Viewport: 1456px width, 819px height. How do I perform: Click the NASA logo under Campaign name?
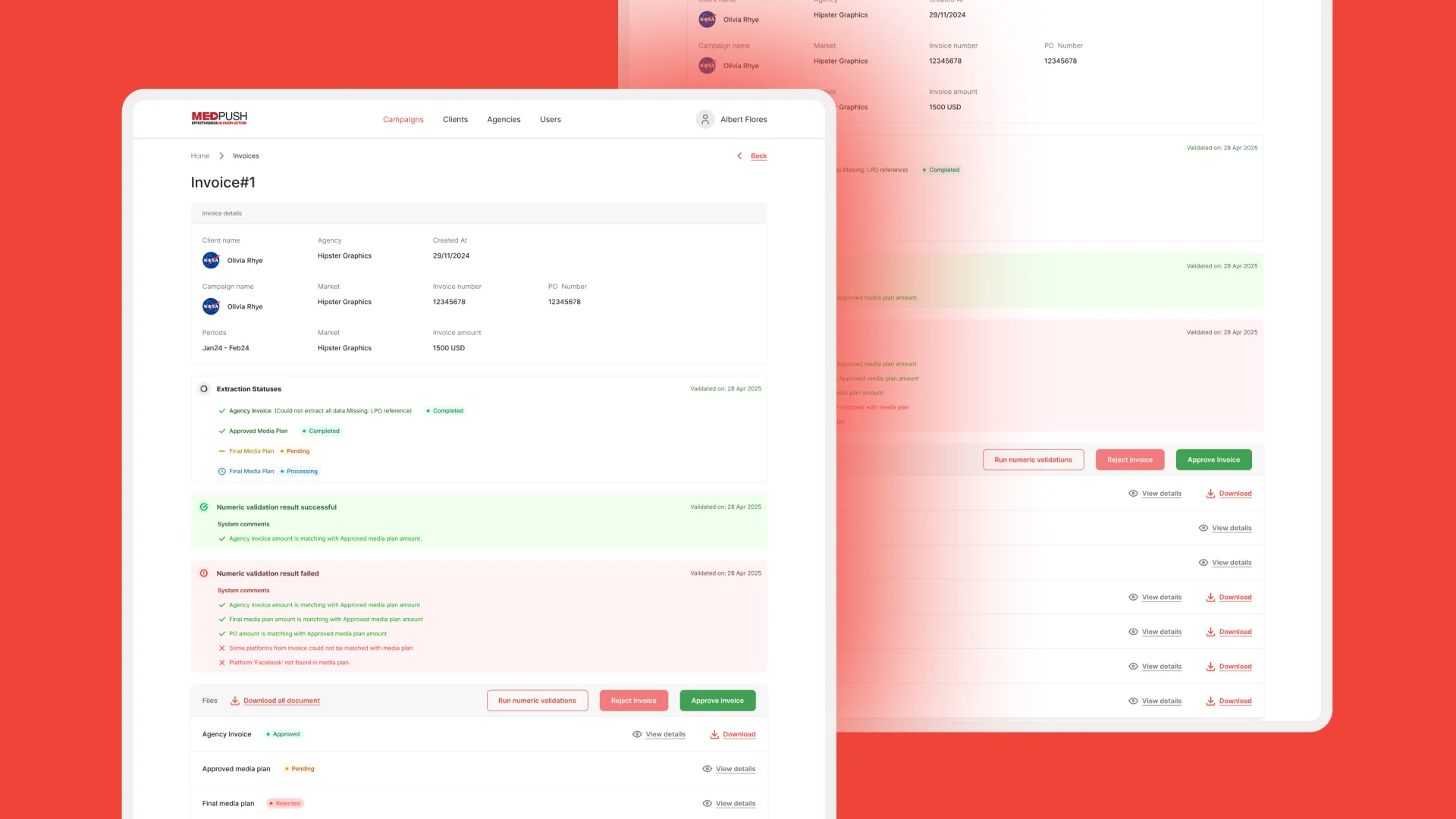(x=211, y=306)
